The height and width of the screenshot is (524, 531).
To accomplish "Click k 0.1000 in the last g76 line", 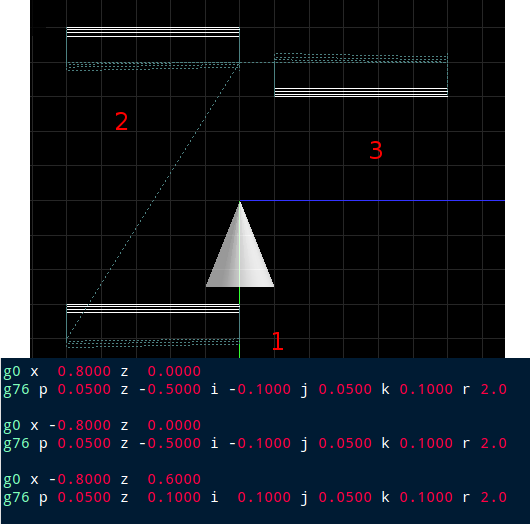I will coord(417,497).
